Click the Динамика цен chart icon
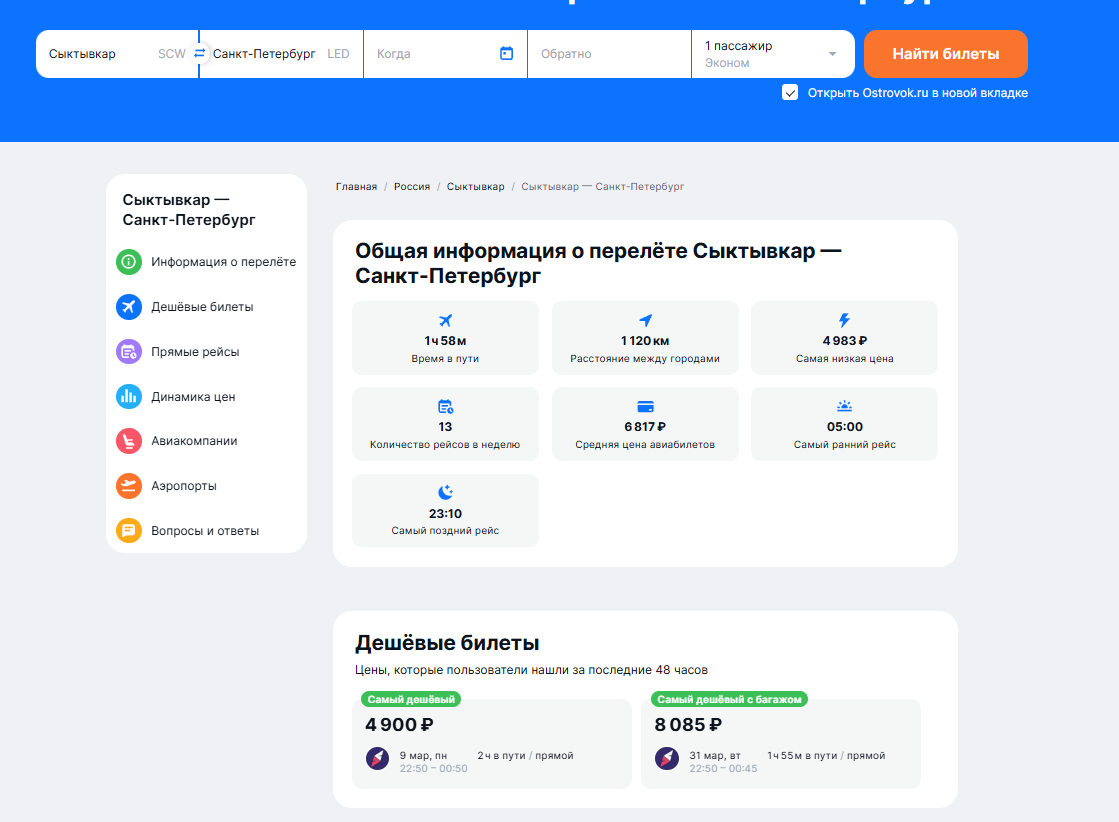 point(128,396)
